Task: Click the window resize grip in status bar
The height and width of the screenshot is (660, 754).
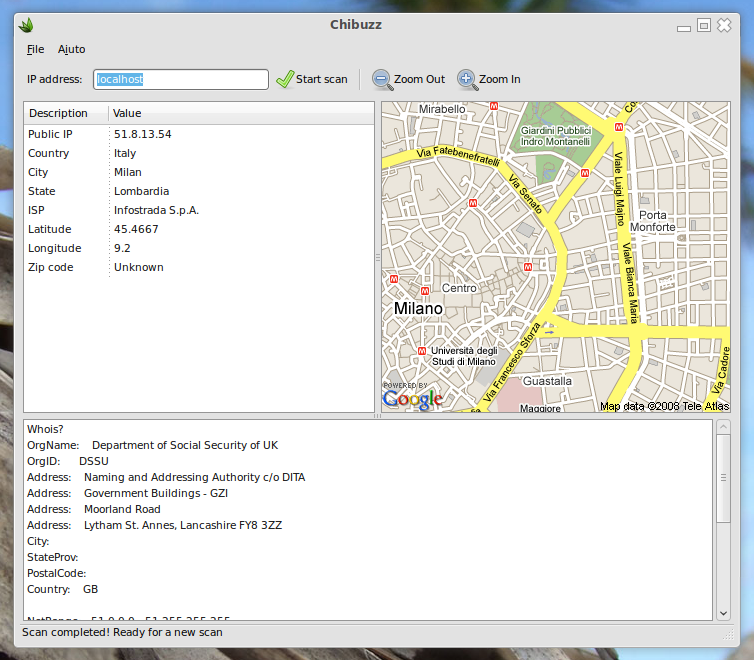Action: pyautogui.click(x=729, y=635)
